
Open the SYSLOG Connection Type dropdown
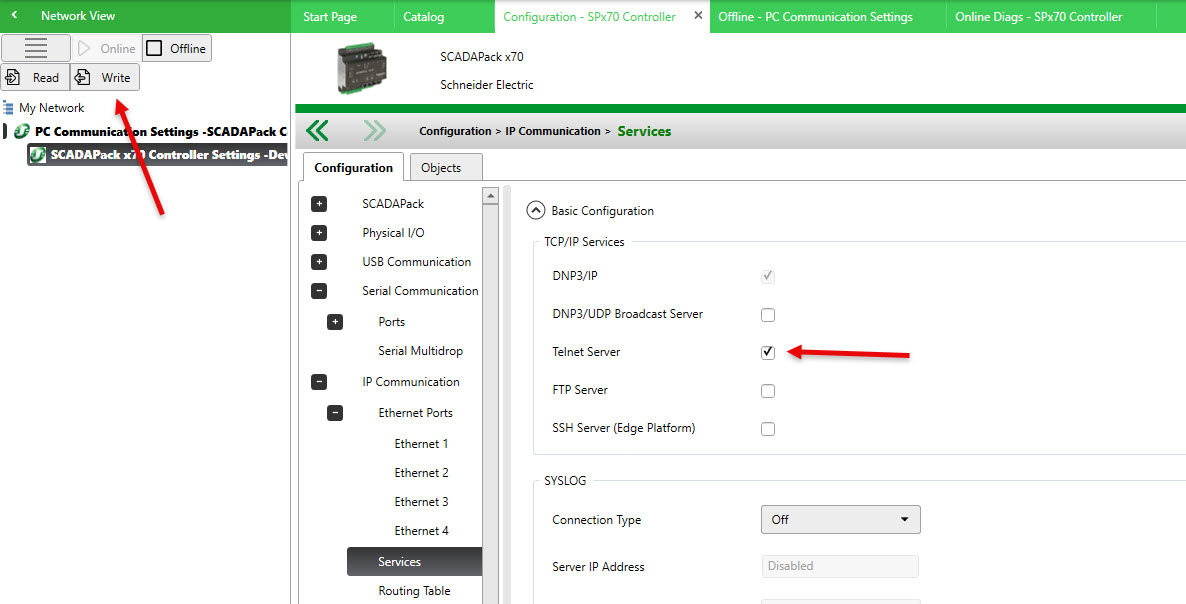(840, 519)
